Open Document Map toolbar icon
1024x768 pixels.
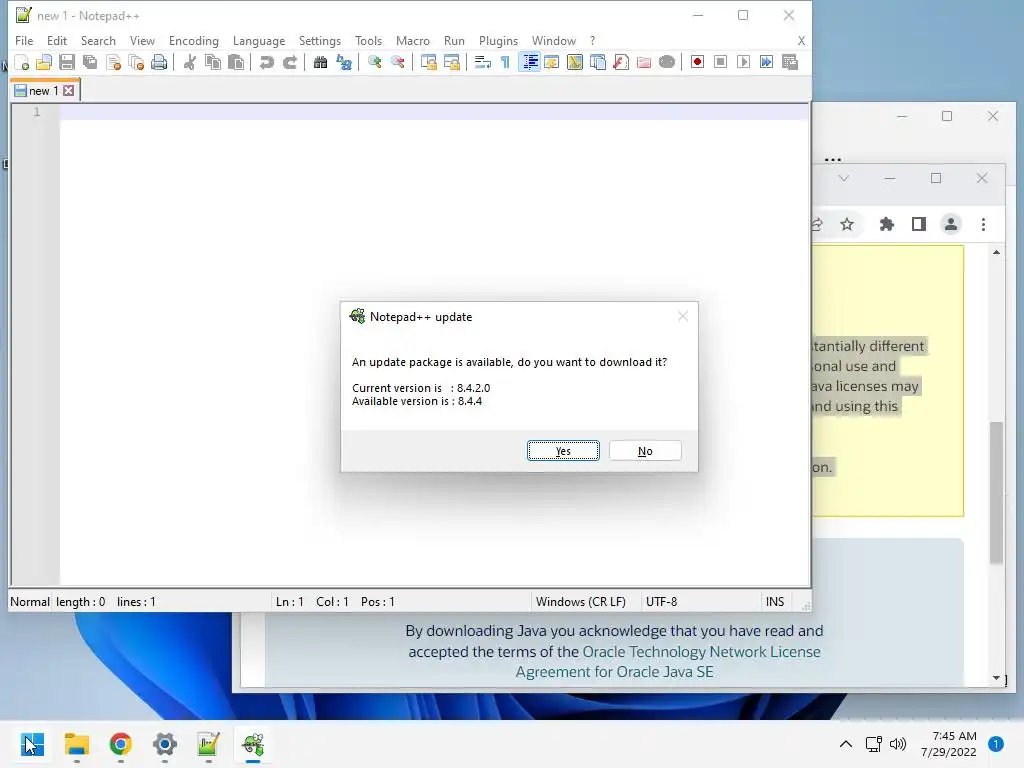575,62
